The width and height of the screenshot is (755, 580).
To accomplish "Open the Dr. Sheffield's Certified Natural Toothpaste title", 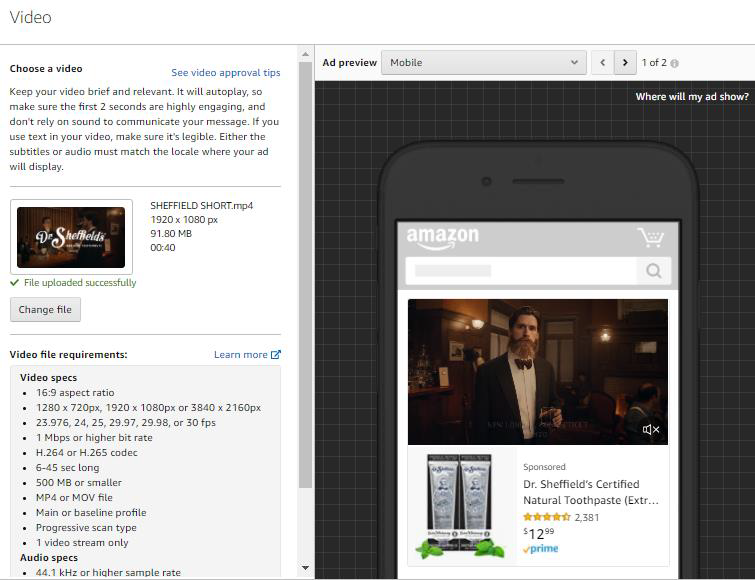I will click(x=591, y=492).
